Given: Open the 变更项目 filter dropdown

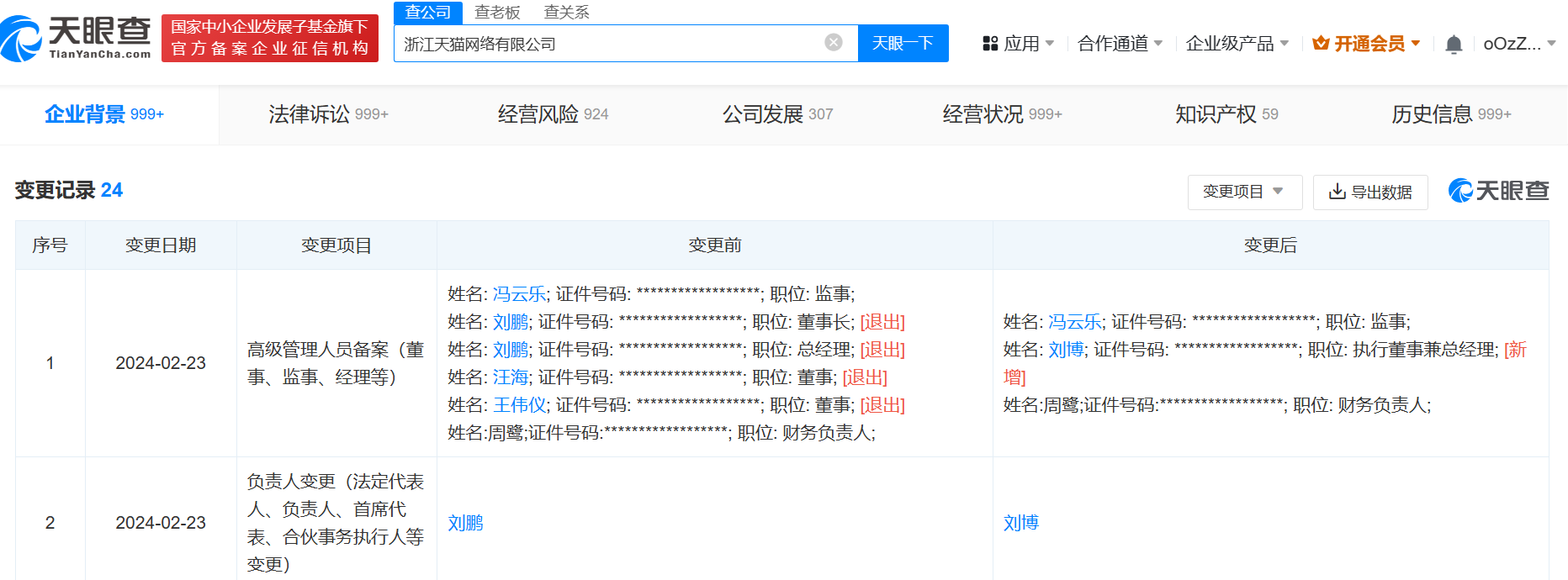Looking at the screenshot, I should click(1244, 192).
